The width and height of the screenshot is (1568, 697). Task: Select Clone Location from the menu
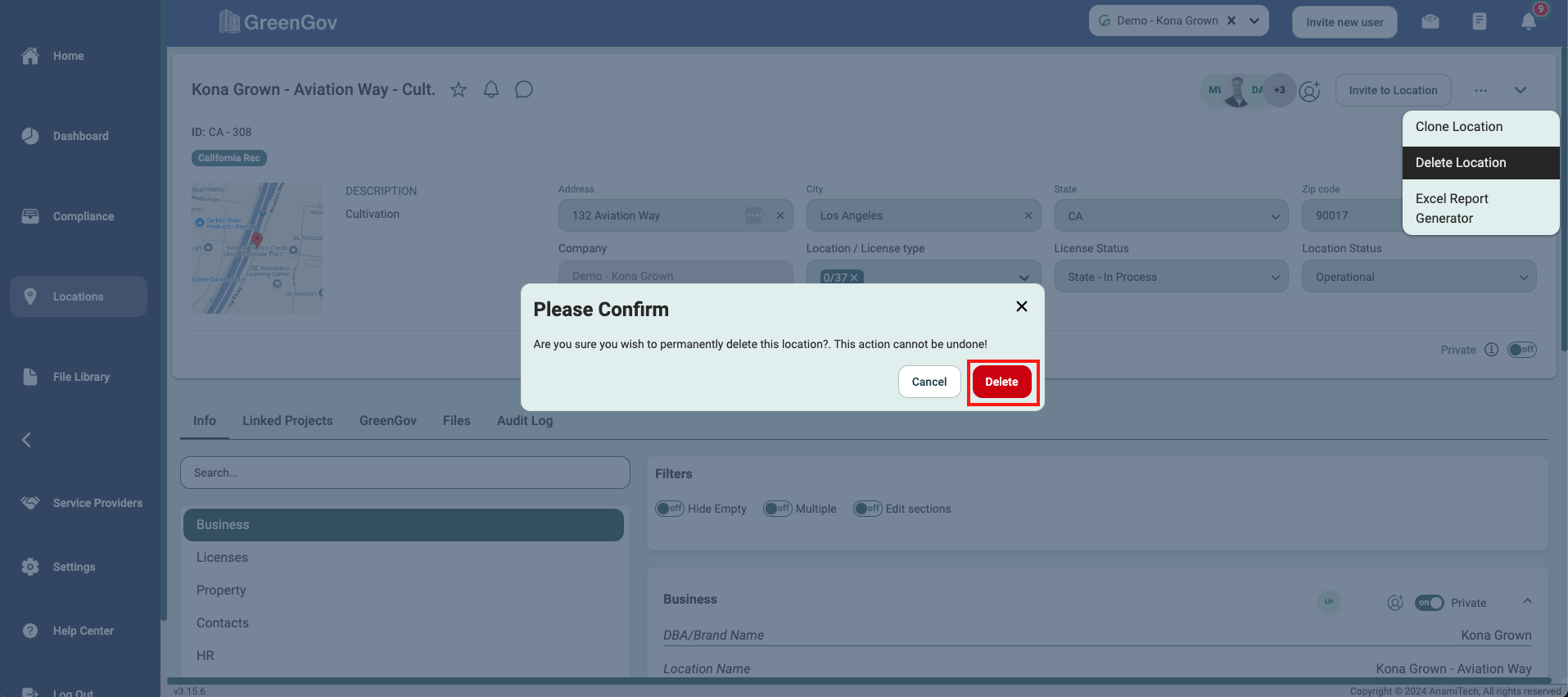[x=1480, y=127]
